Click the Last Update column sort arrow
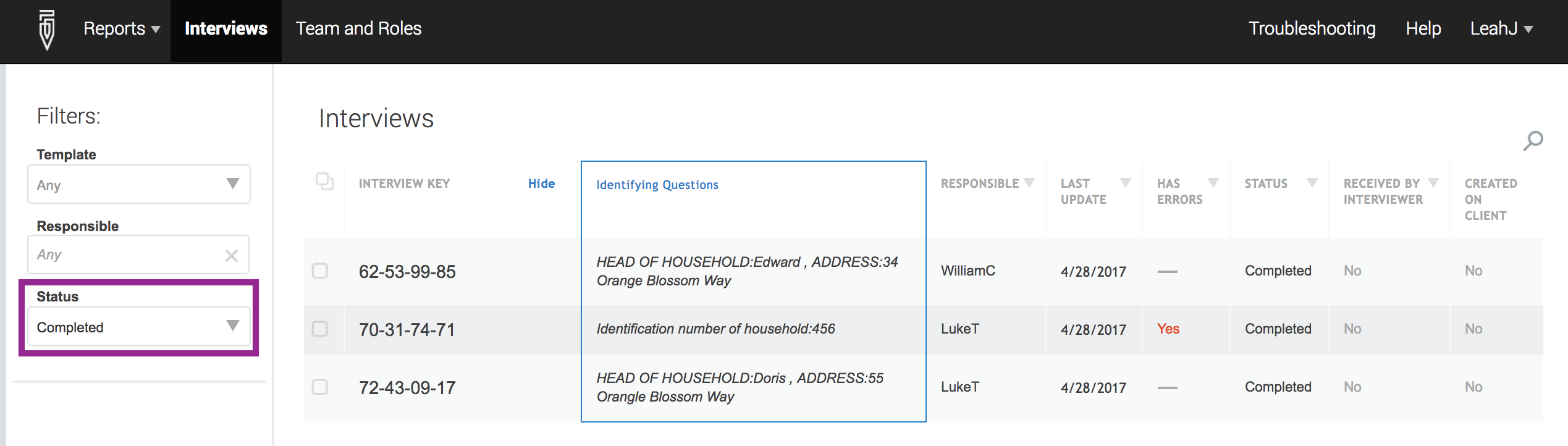This screenshot has height=446, width=1568. coord(1126,183)
